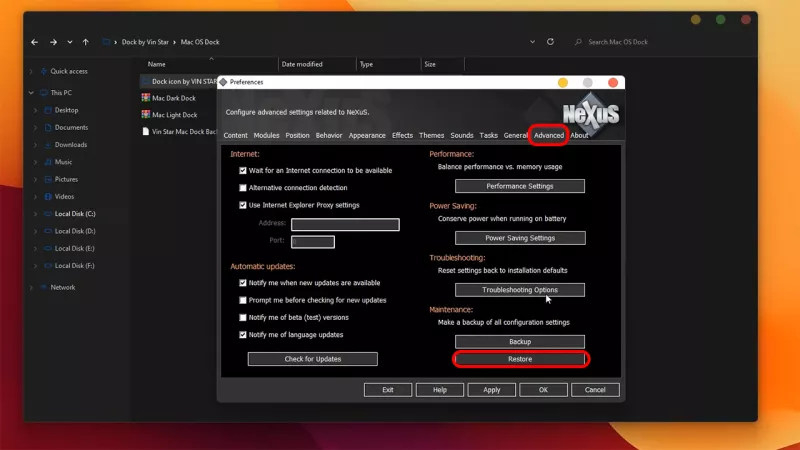Click Apply in Preferences dialog
Screen dimensions: 800x450
pyautogui.click(x=492, y=390)
